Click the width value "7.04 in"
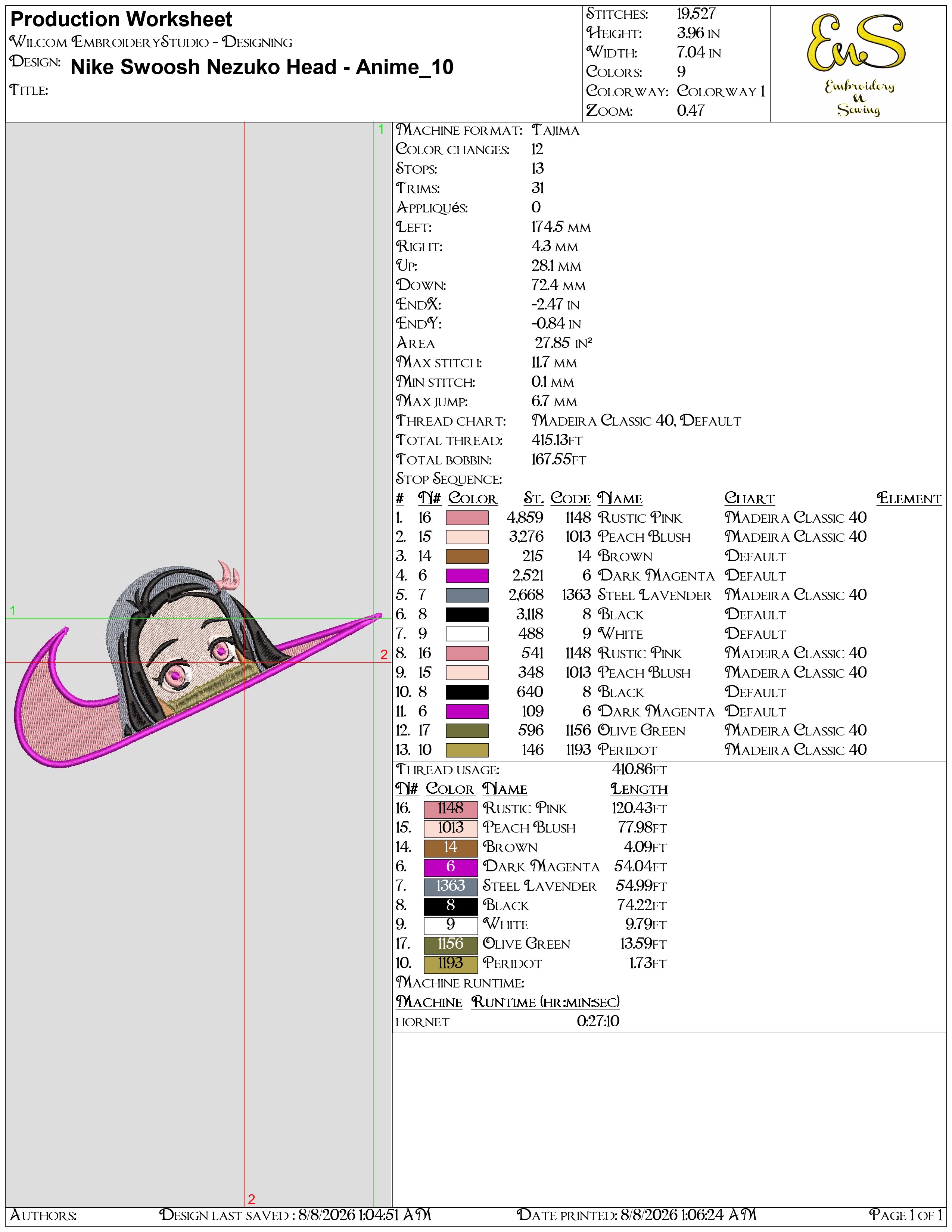Screen dimensions: 952x1232 tap(699, 53)
